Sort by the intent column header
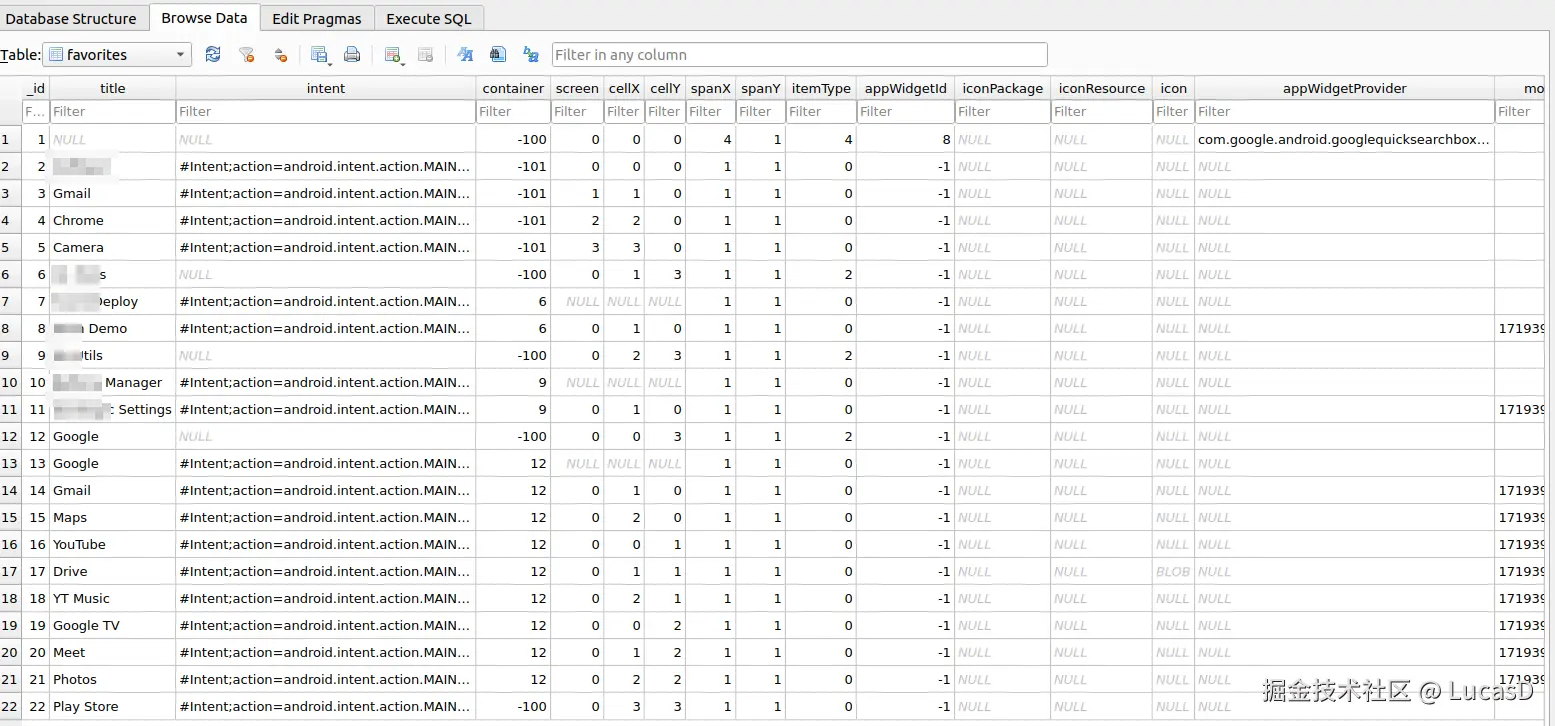The width and height of the screenshot is (1555, 726). pyautogui.click(x=326, y=88)
